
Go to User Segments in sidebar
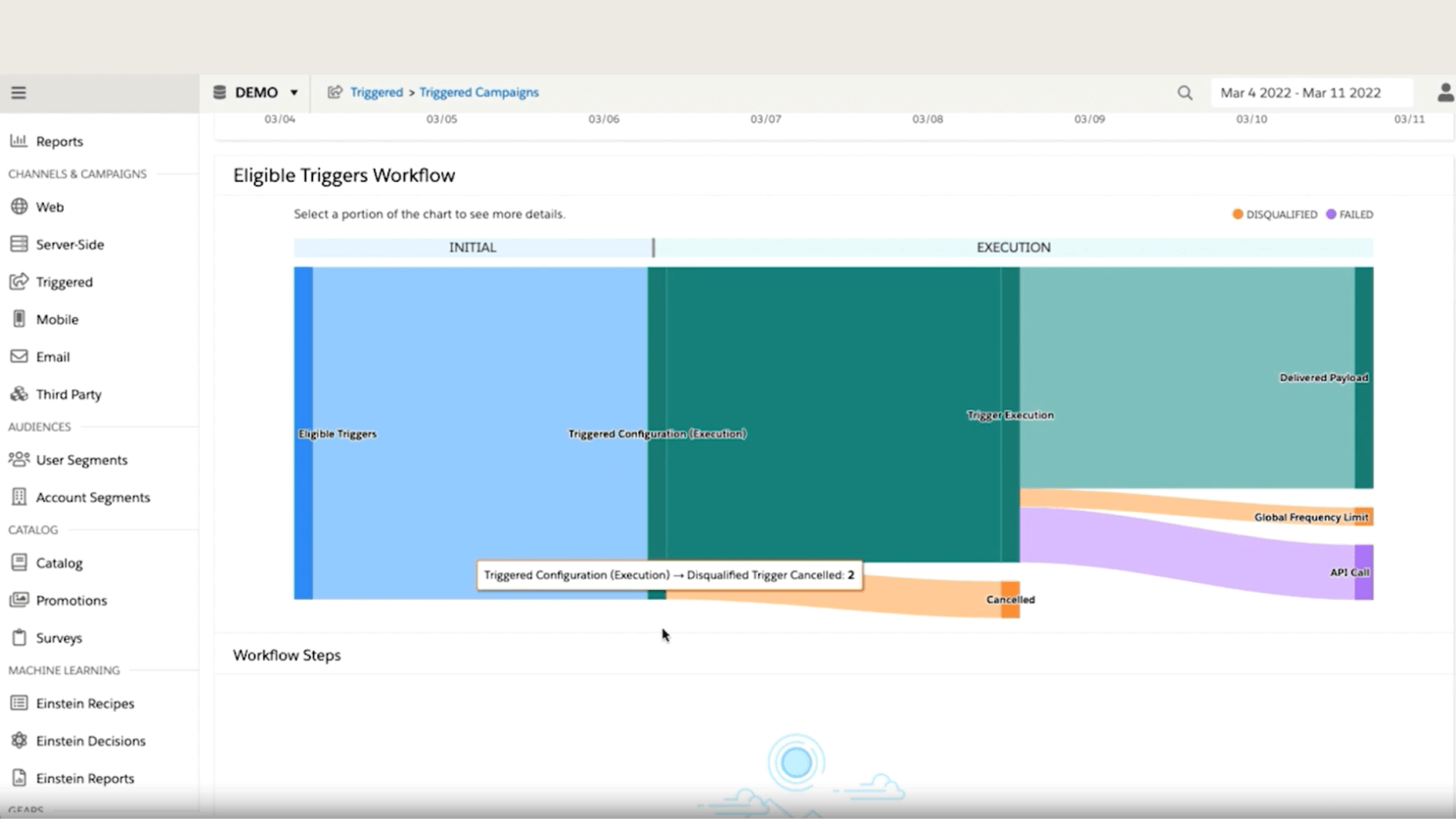coord(81,460)
